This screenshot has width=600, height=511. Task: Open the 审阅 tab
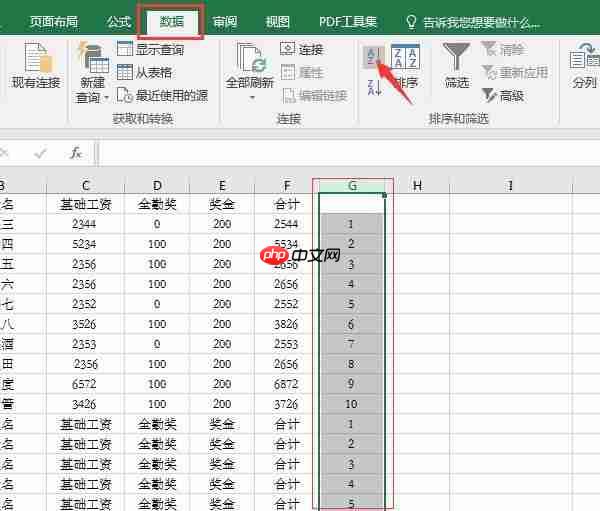[225, 22]
